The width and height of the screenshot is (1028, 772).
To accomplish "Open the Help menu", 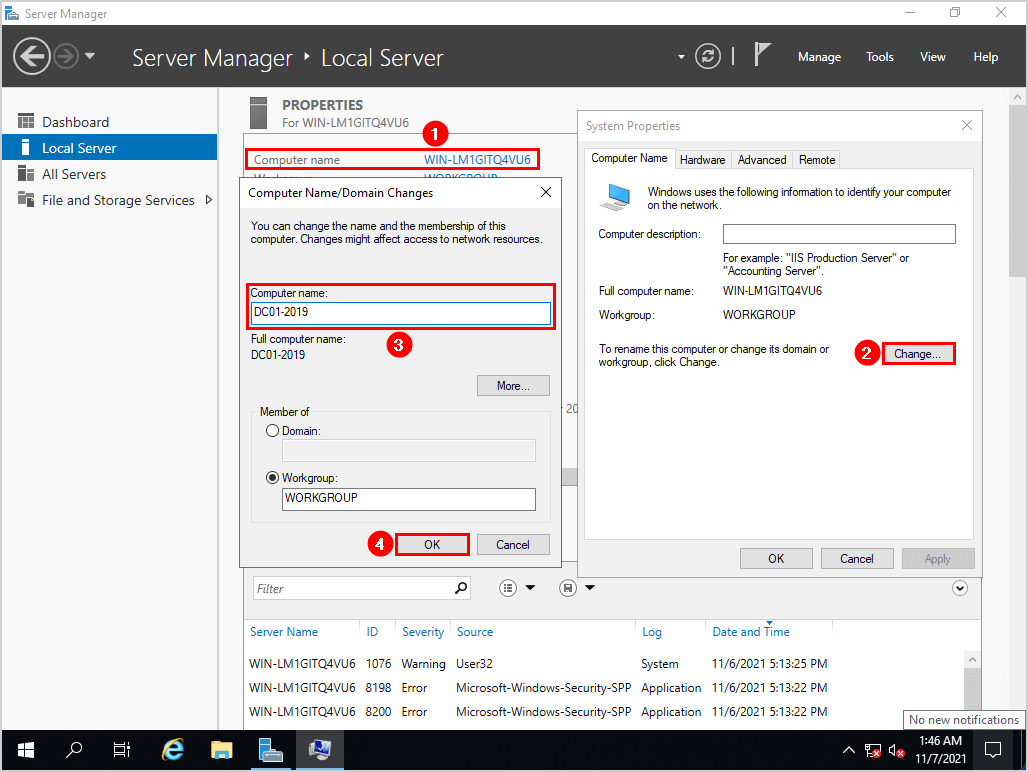I will coord(985,57).
